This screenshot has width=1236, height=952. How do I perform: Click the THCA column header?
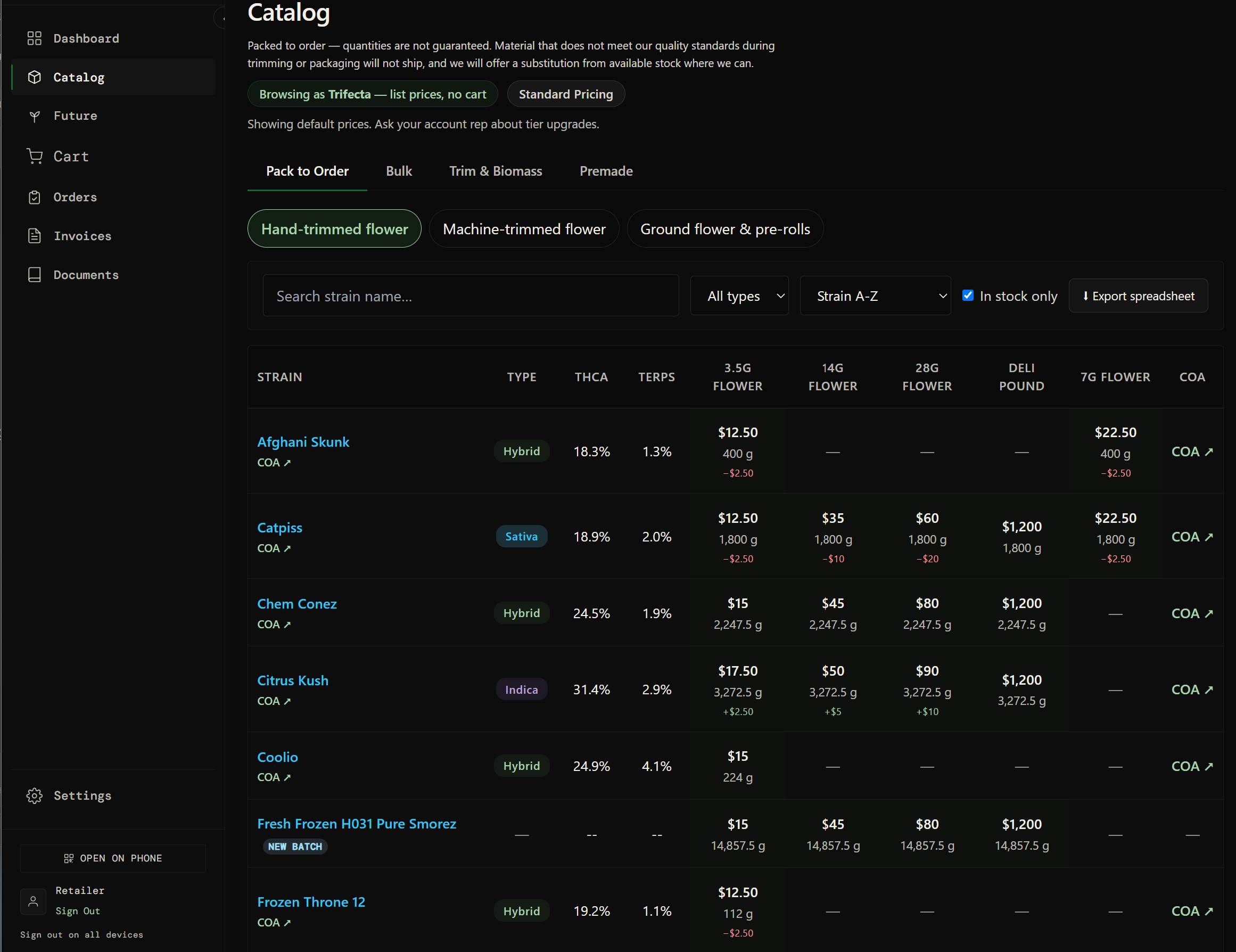point(591,377)
